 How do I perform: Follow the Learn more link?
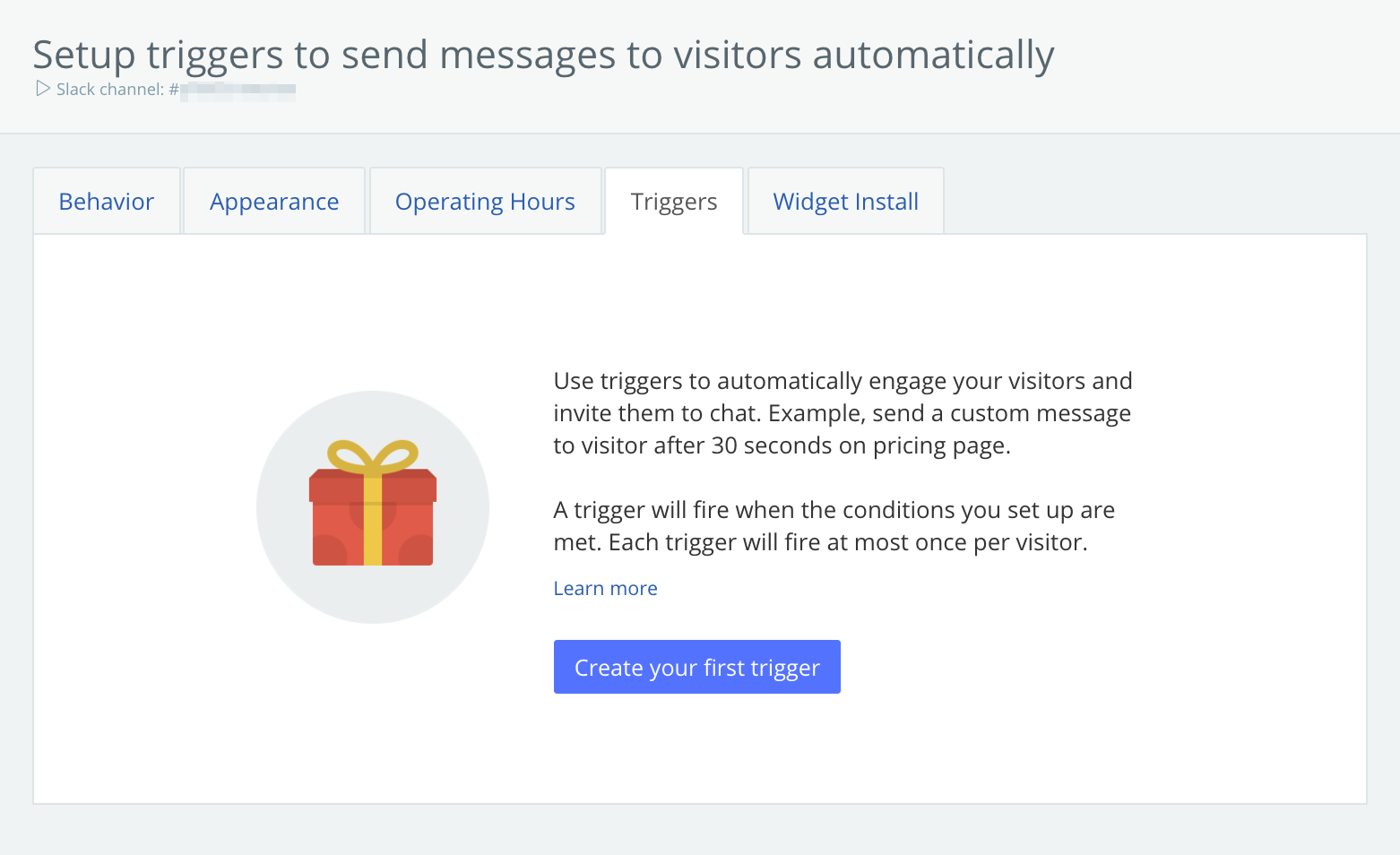coord(606,589)
